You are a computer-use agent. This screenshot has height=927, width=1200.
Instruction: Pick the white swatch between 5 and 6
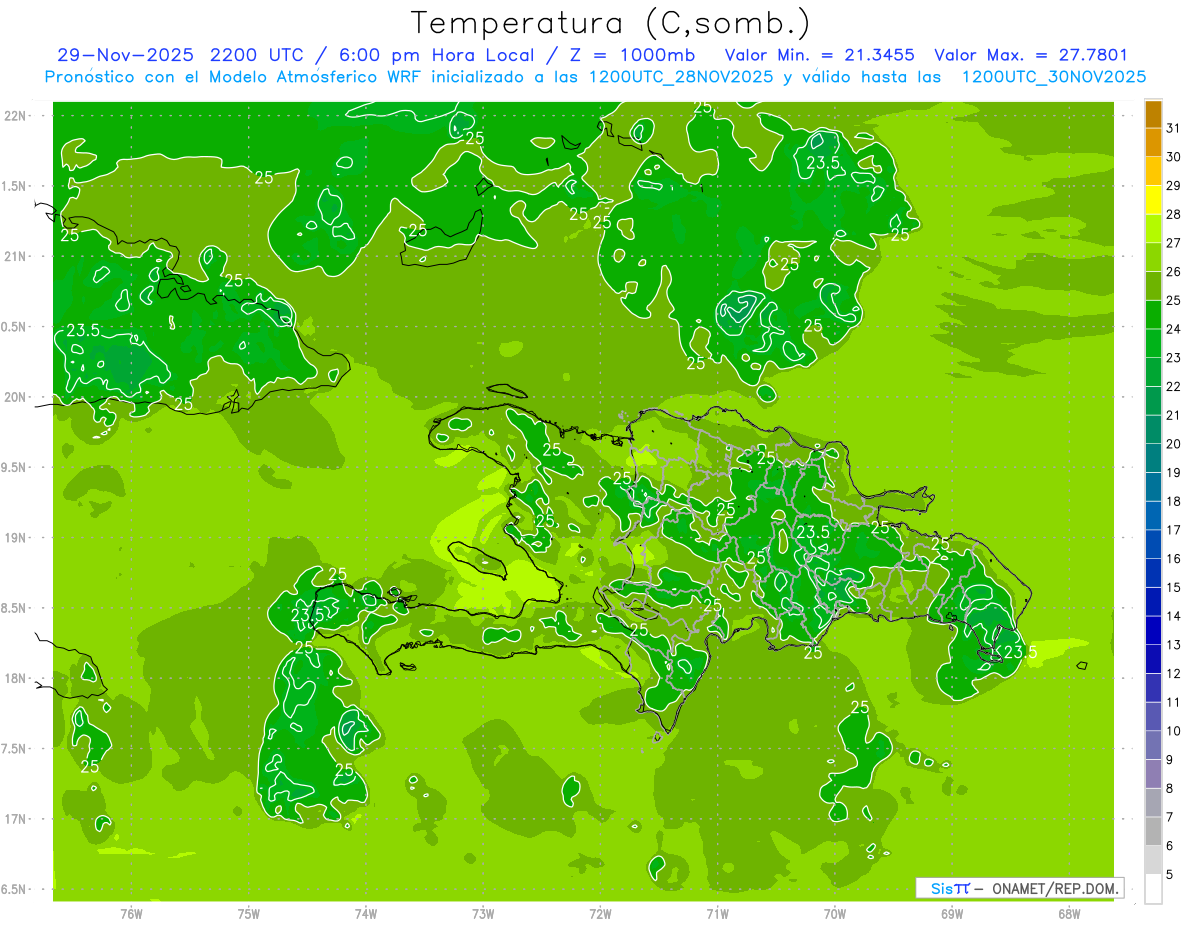pyautogui.click(x=1153, y=860)
